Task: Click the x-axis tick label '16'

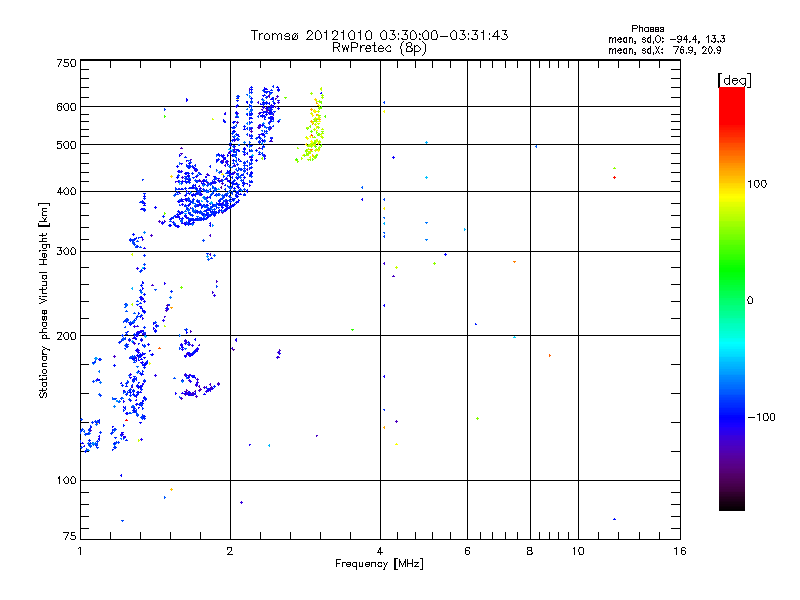Action: pos(680,551)
